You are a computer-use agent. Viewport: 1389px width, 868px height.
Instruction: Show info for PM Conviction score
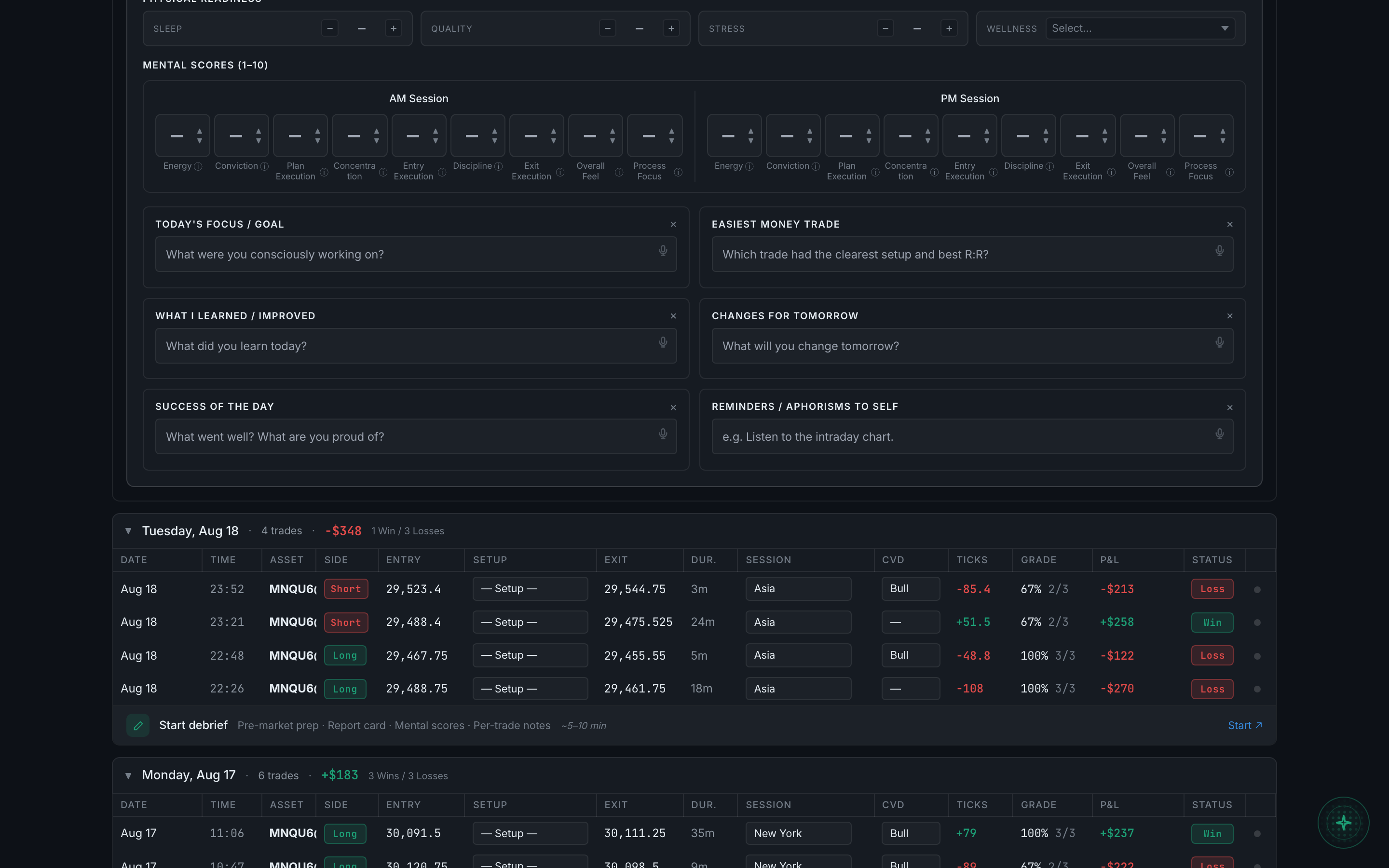click(x=816, y=166)
